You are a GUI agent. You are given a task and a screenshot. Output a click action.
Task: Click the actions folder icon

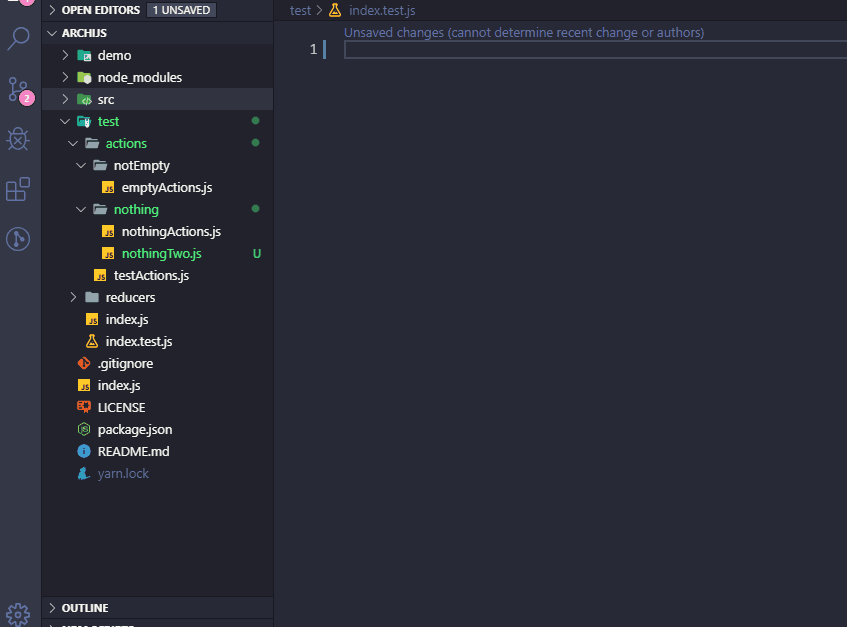92,143
